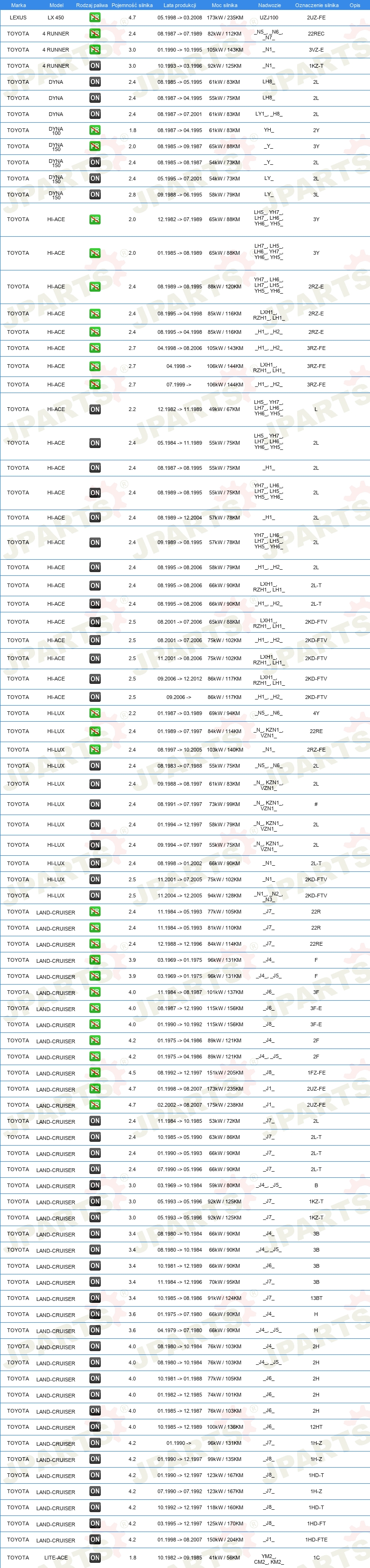Click petrol icon in HI-LUX 4Y row

pyautogui.click(x=95, y=713)
